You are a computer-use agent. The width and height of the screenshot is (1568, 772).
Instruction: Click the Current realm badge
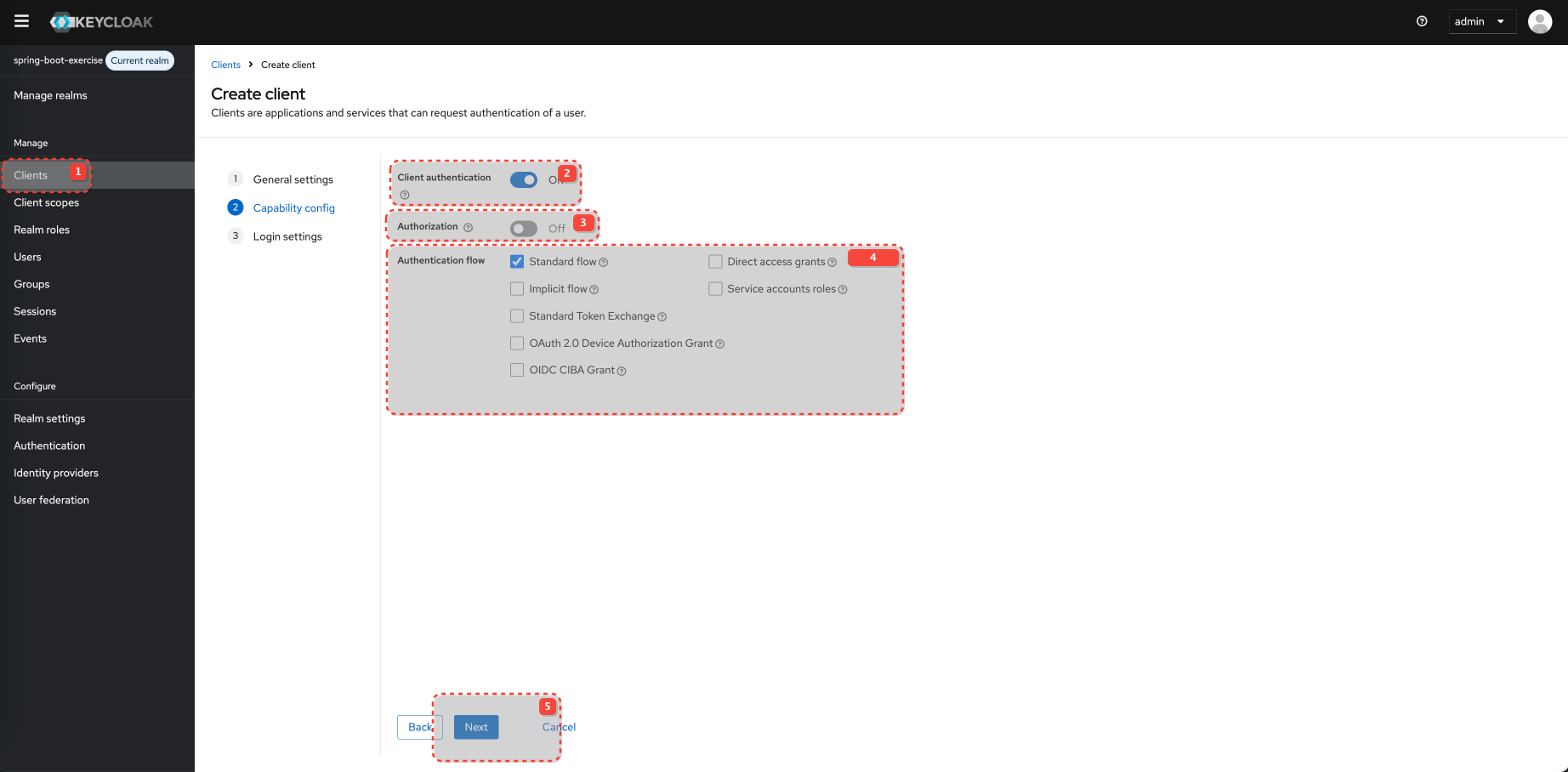tap(139, 60)
